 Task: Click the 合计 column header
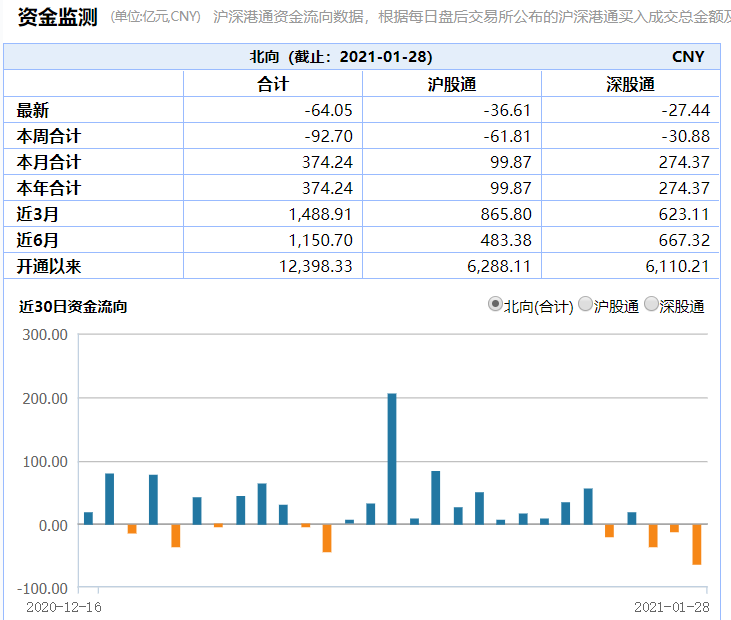(x=272, y=84)
